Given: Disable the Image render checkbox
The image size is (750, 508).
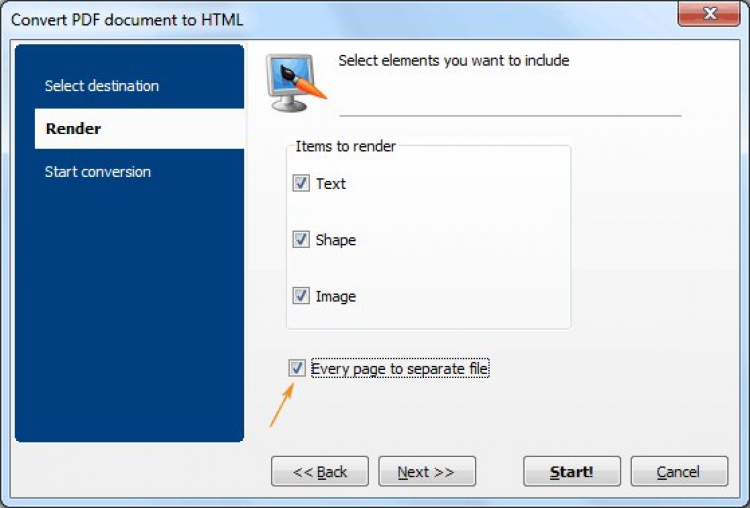Looking at the screenshot, I should point(300,296).
